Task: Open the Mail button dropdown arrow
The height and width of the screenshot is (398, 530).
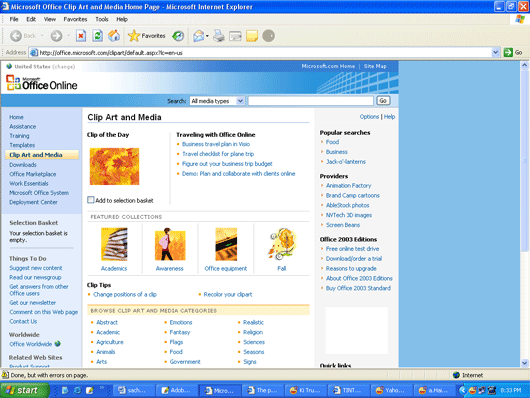Action: pyautogui.click(x=207, y=36)
